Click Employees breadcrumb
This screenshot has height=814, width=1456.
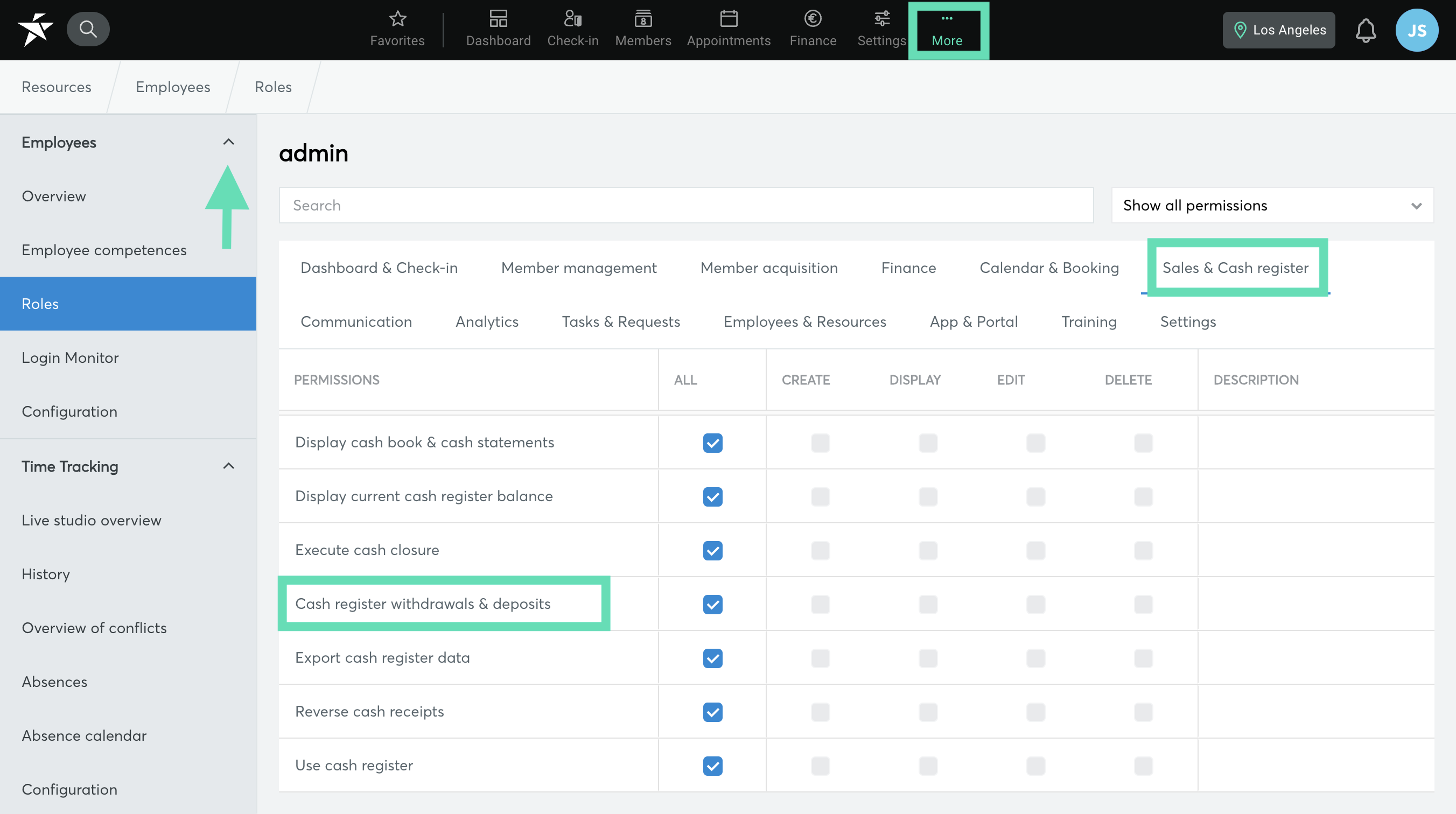click(173, 87)
